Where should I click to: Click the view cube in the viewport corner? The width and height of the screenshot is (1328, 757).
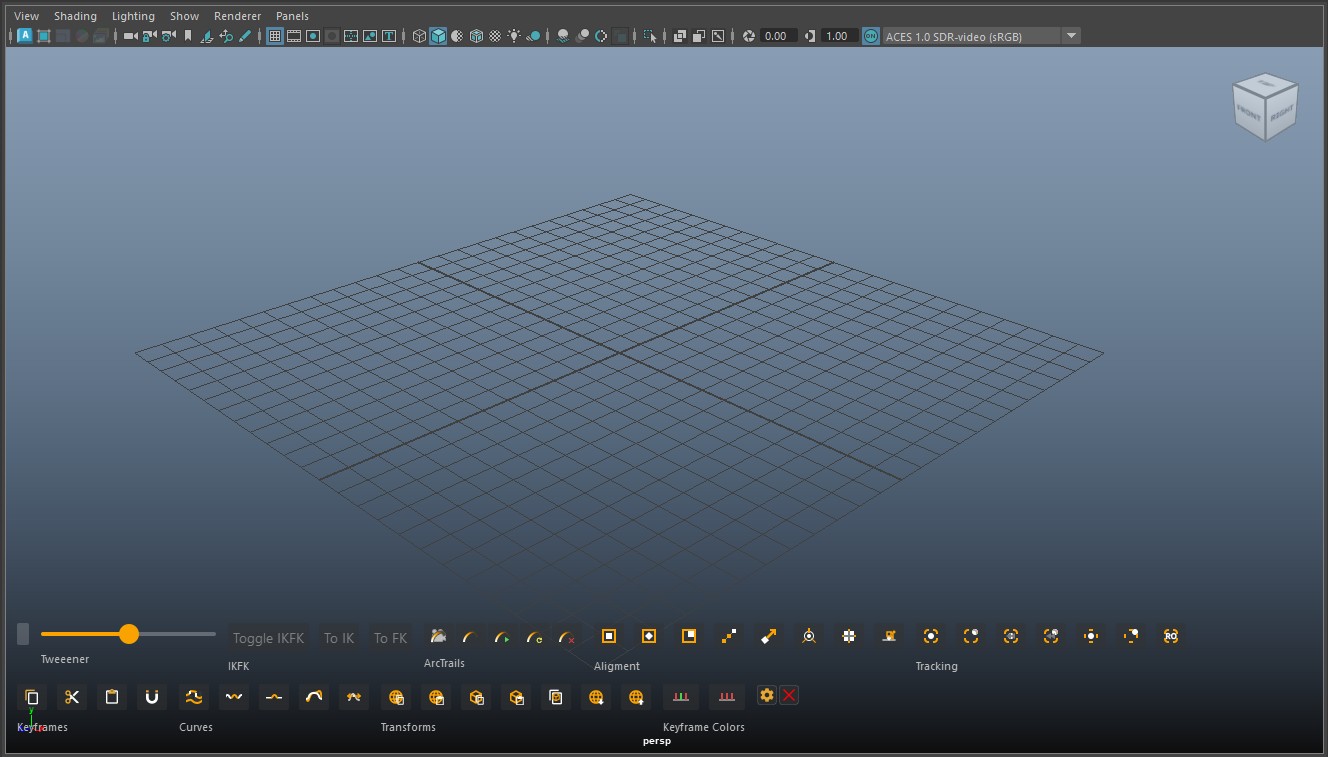click(x=1265, y=107)
